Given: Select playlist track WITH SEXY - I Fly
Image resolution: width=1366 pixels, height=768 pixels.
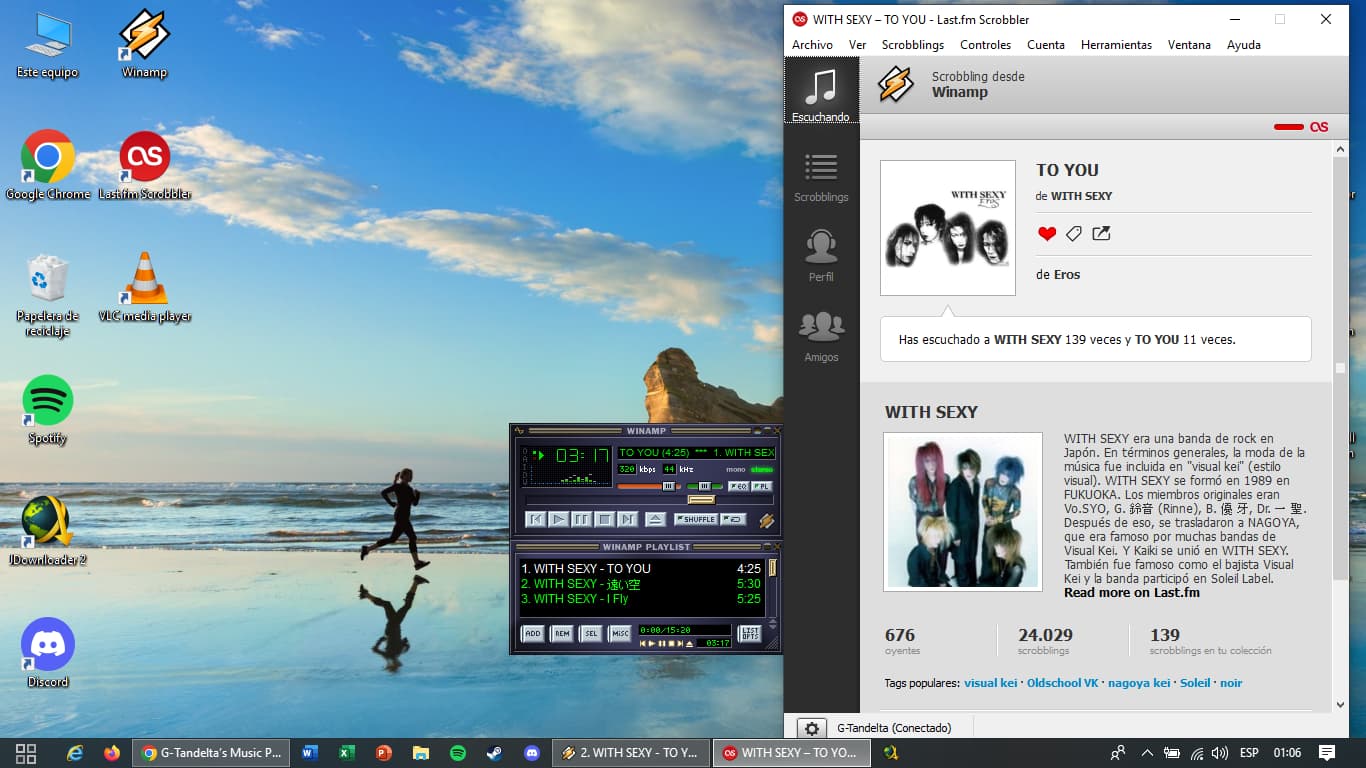Looking at the screenshot, I should pyautogui.click(x=641, y=599).
